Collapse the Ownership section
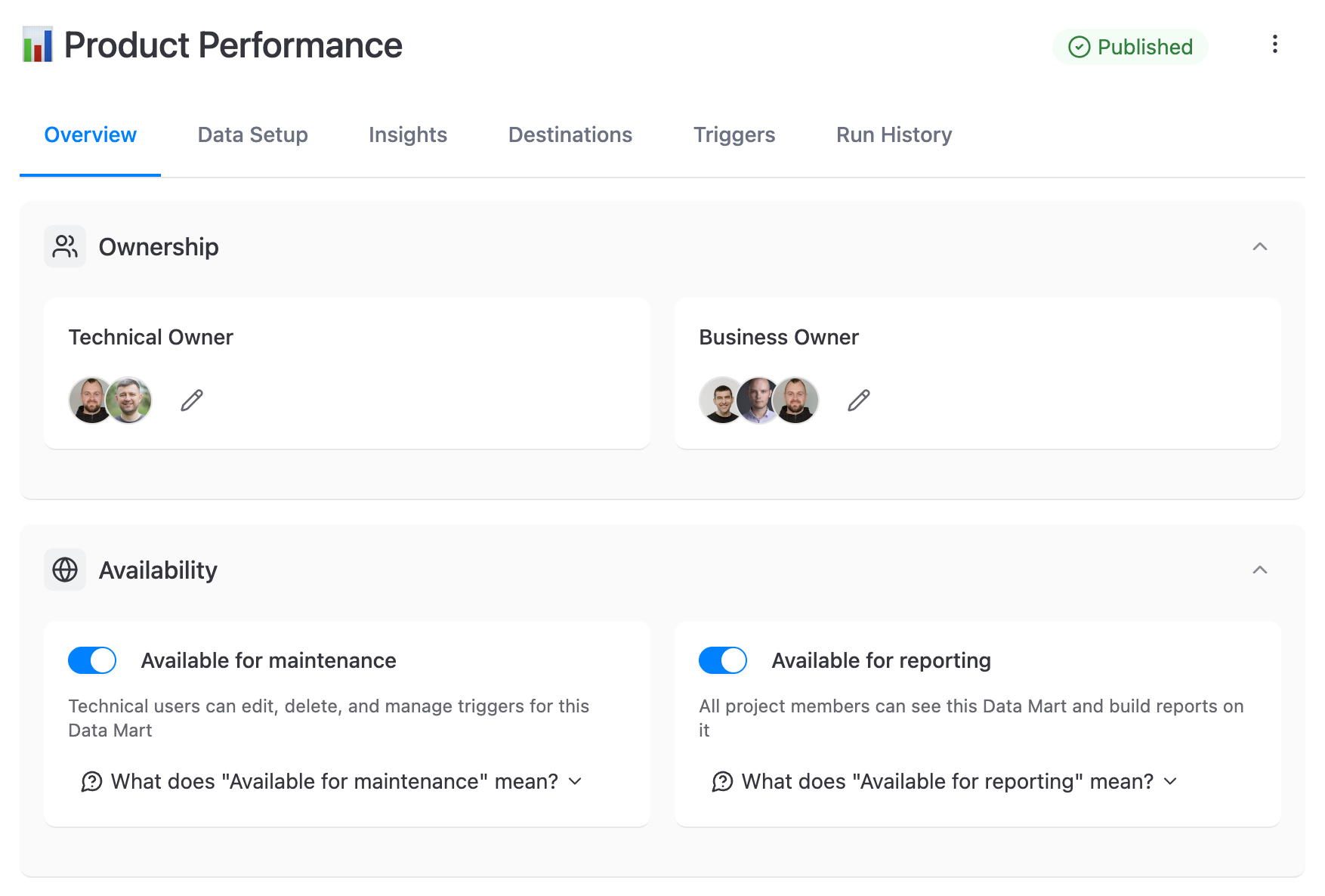Viewport: 1325px width, 896px height. click(x=1259, y=247)
